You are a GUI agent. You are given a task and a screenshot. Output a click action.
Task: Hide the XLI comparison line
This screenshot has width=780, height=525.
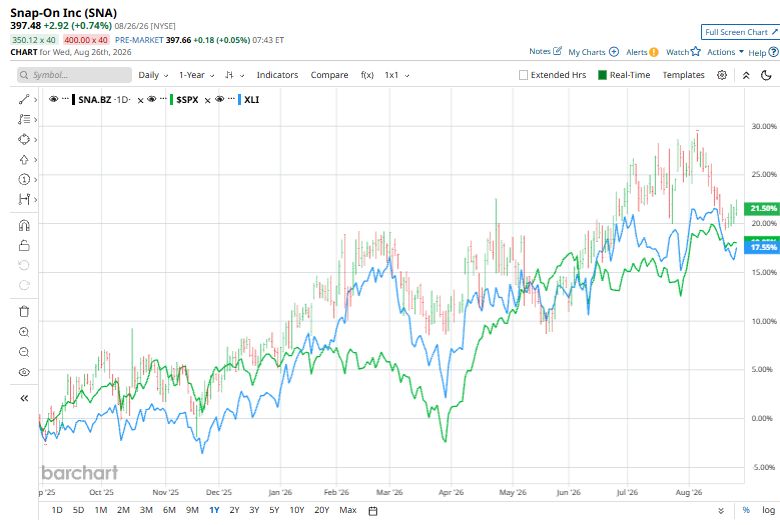tap(219, 99)
